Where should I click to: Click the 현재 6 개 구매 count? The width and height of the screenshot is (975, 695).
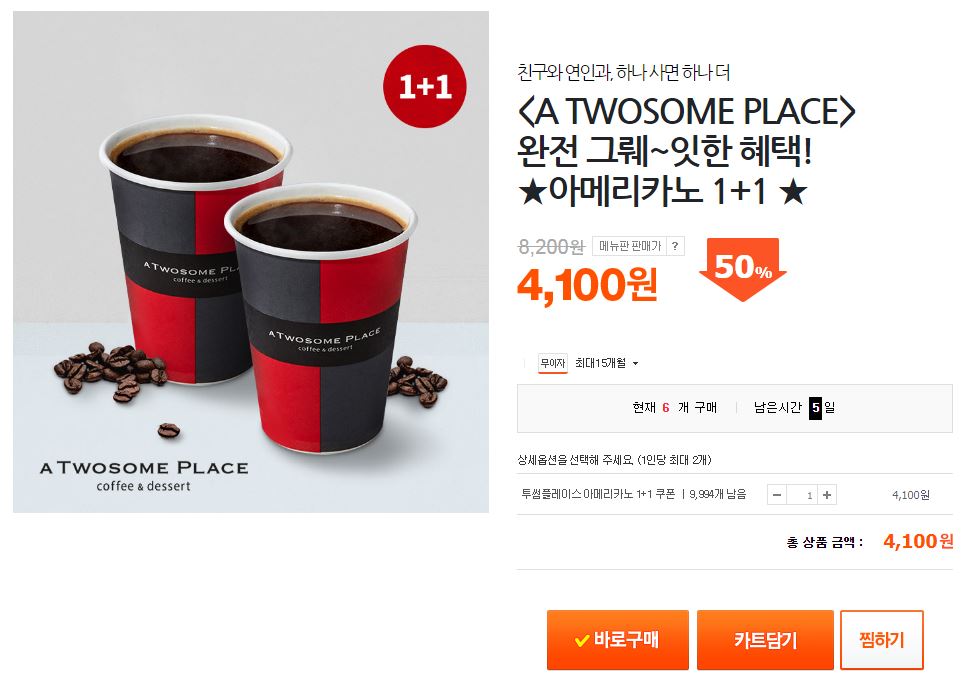click(674, 408)
